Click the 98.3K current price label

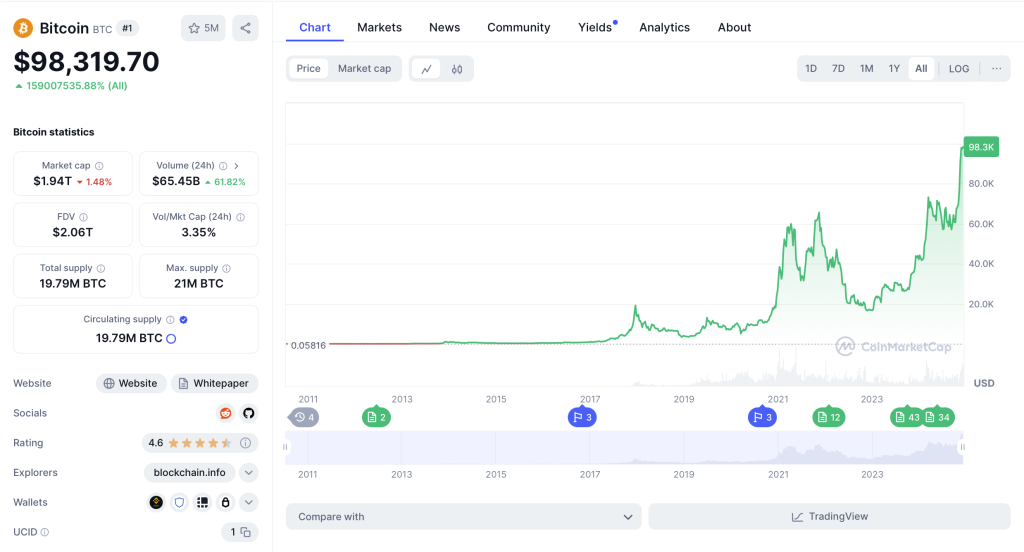(981, 147)
